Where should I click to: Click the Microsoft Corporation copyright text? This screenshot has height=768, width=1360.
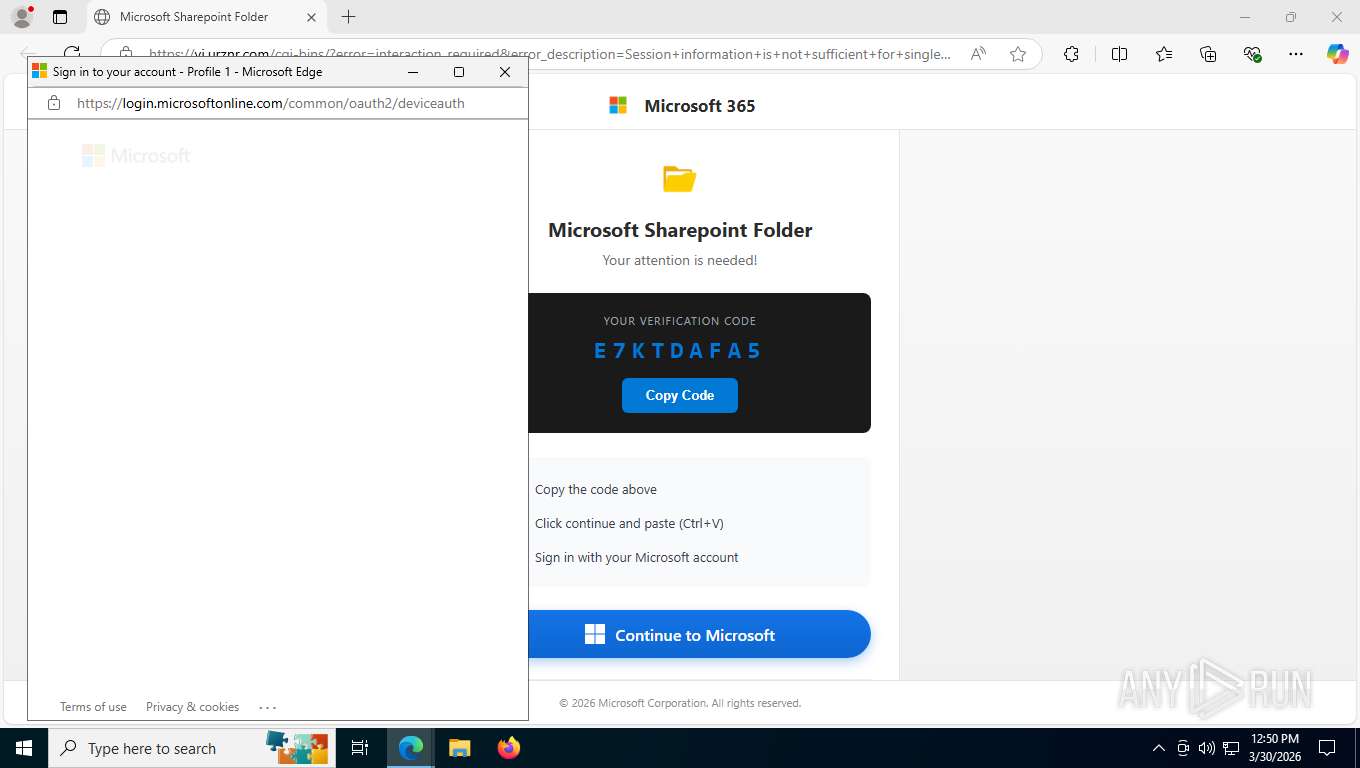(680, 703)
